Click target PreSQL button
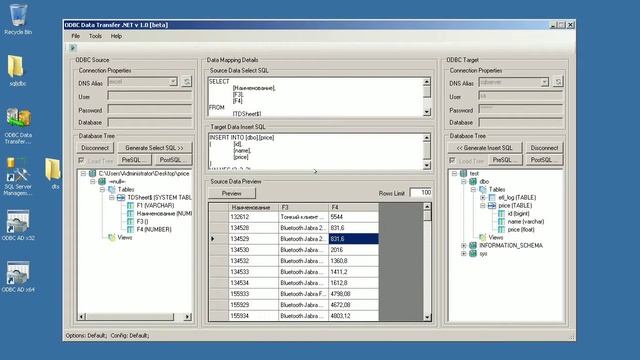This screenshot has width=640, height=360. [505, 160]
